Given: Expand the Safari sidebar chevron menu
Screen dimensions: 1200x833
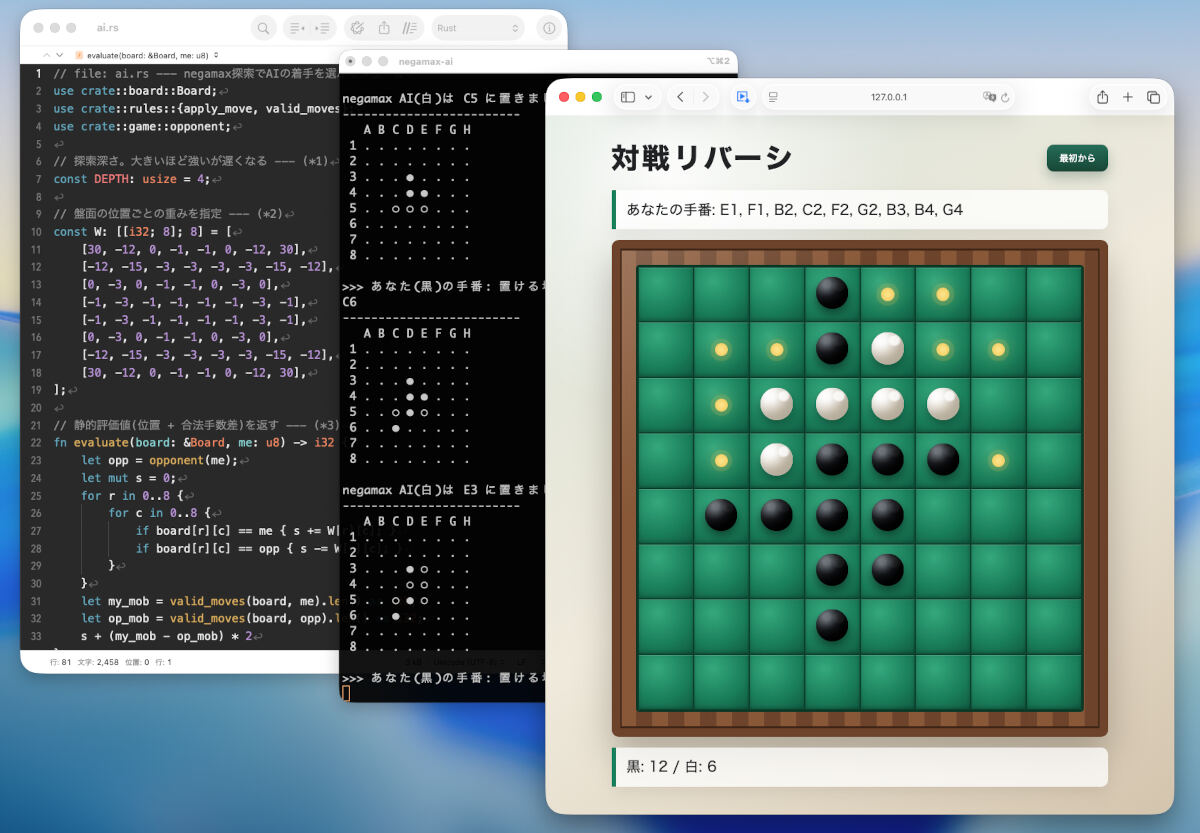Looking at the screenshot, I should pyautogui.click(x=648, y=97).
